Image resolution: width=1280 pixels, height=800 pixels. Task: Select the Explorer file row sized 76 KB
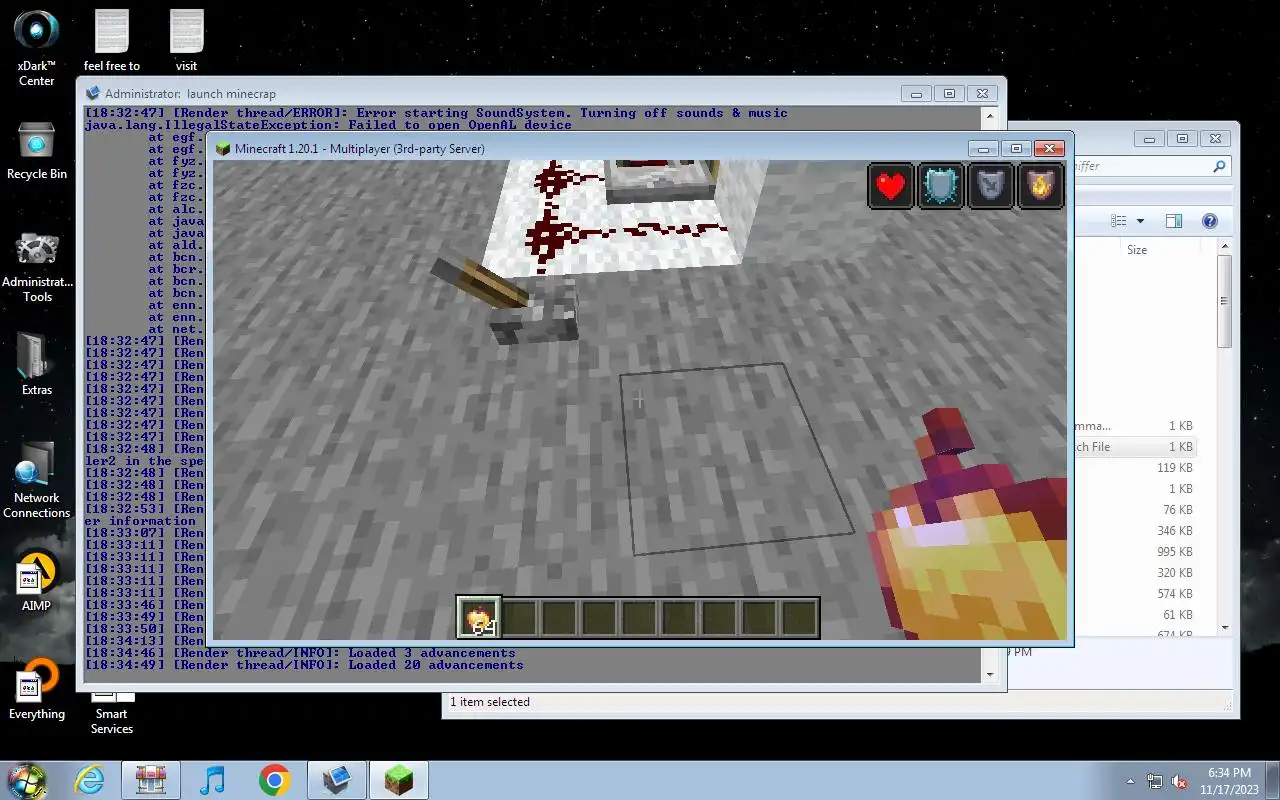[x=1134, y=510]
